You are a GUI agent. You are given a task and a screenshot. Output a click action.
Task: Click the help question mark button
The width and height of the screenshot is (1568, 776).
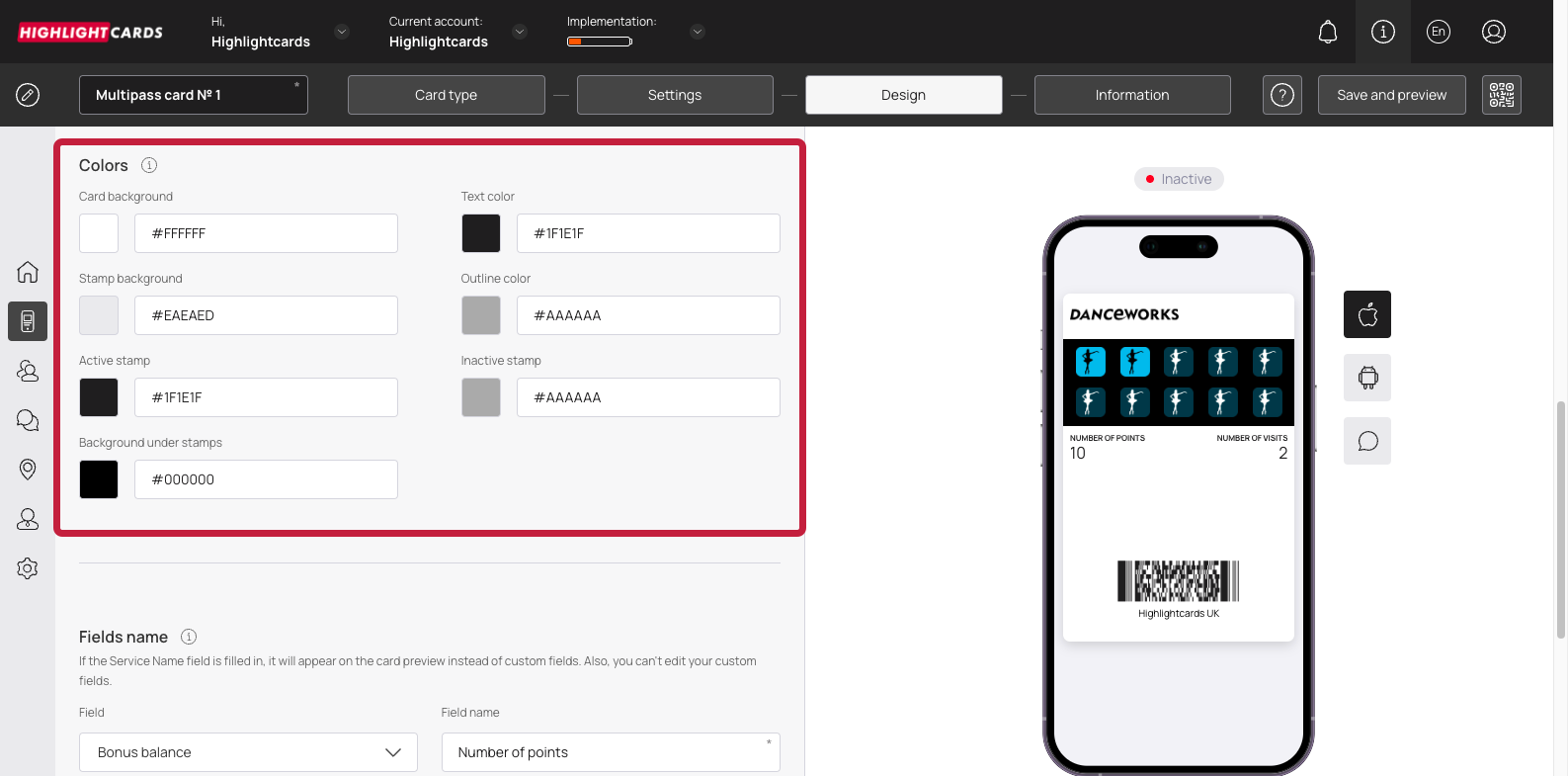tap(1281, 95)
